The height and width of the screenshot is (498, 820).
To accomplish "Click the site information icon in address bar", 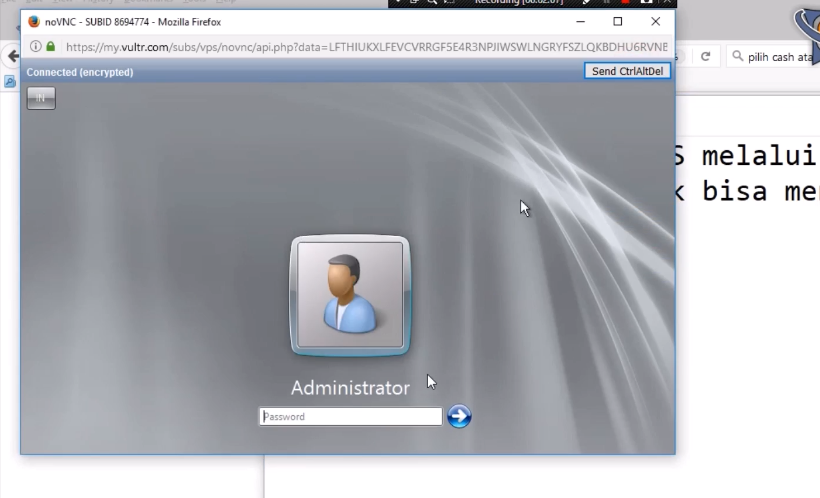I will pos(35,47).
